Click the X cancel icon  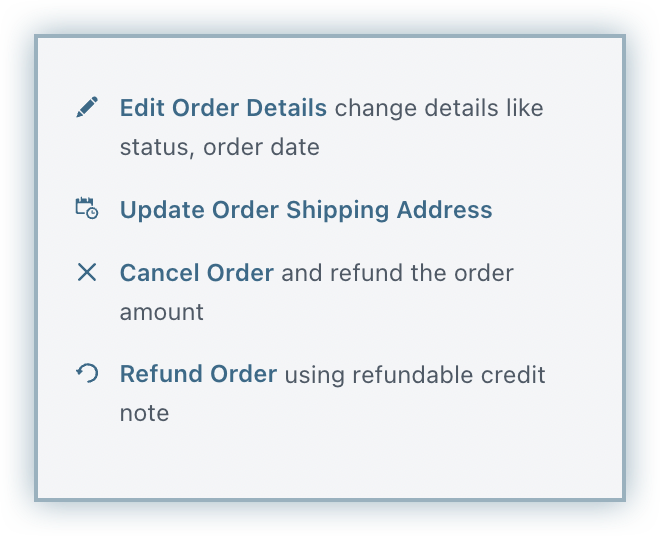point(87,272)
